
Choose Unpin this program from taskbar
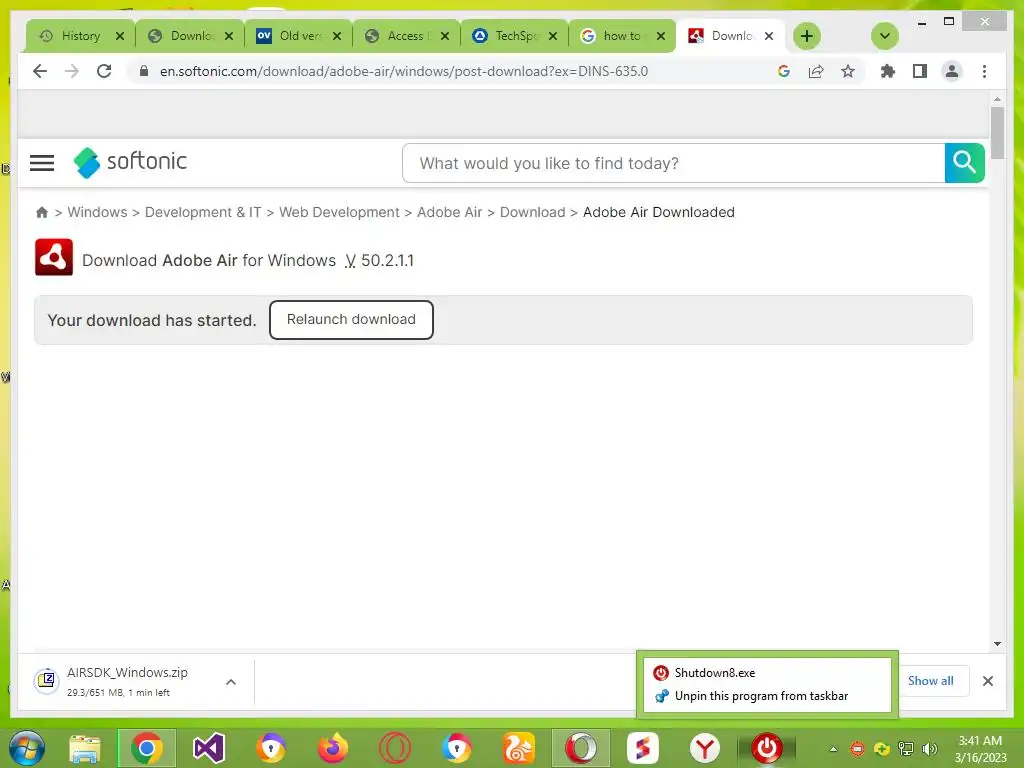click(x=767, y=696)
